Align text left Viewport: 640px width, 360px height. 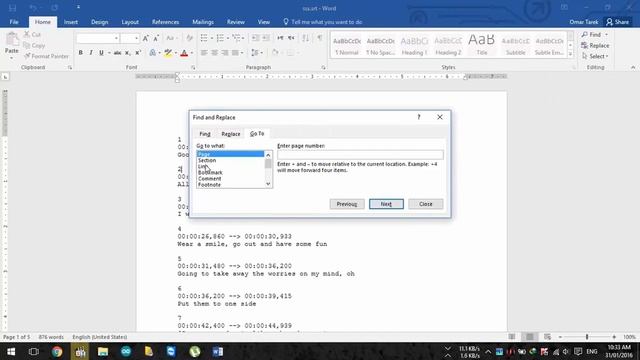point(204,53)
